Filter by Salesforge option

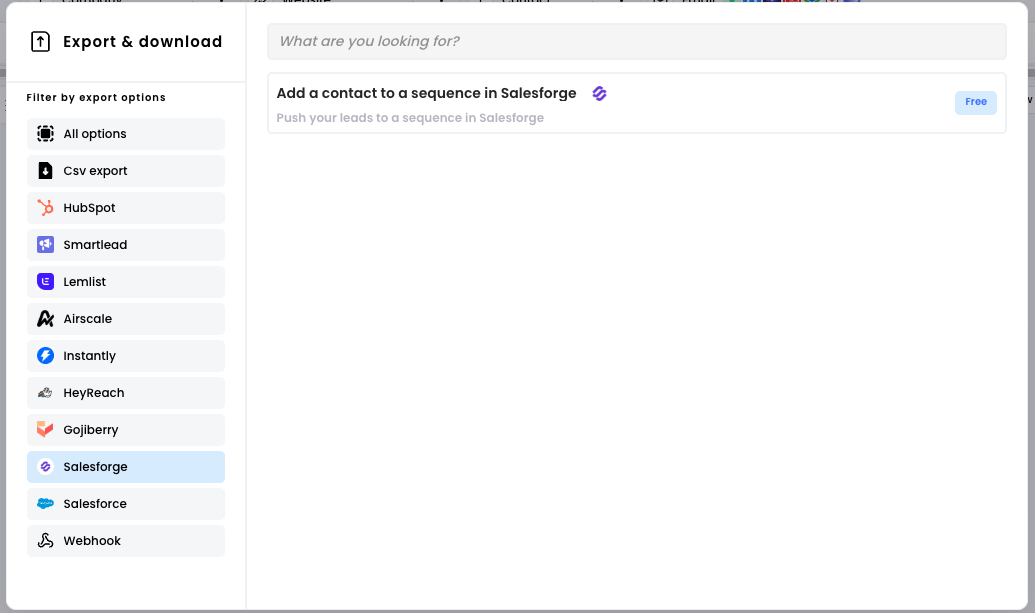tap(126, 467)
